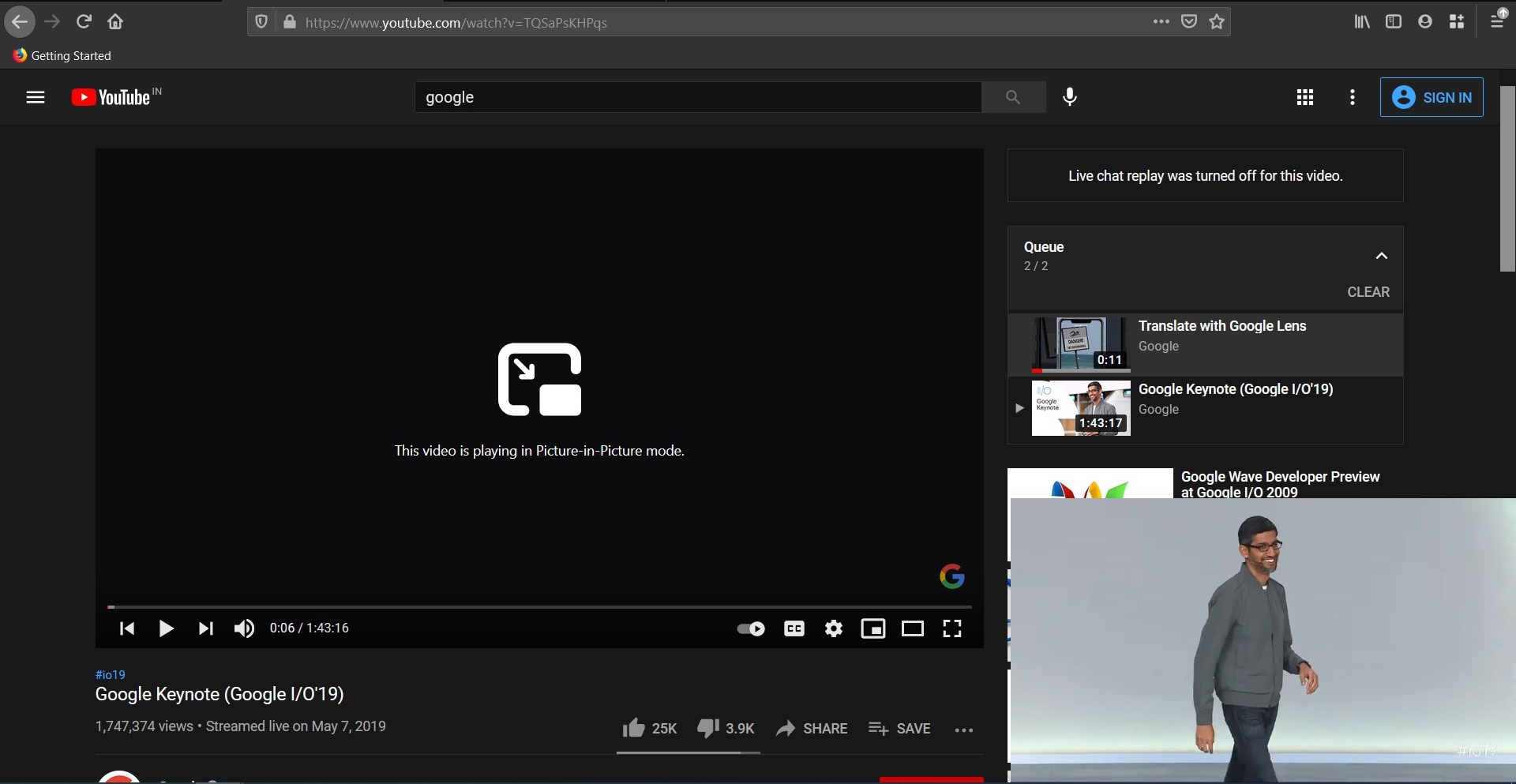Screen dimensions: 1516x784
Task: Submit search with magnifier button
Action: pos(1013,97)
